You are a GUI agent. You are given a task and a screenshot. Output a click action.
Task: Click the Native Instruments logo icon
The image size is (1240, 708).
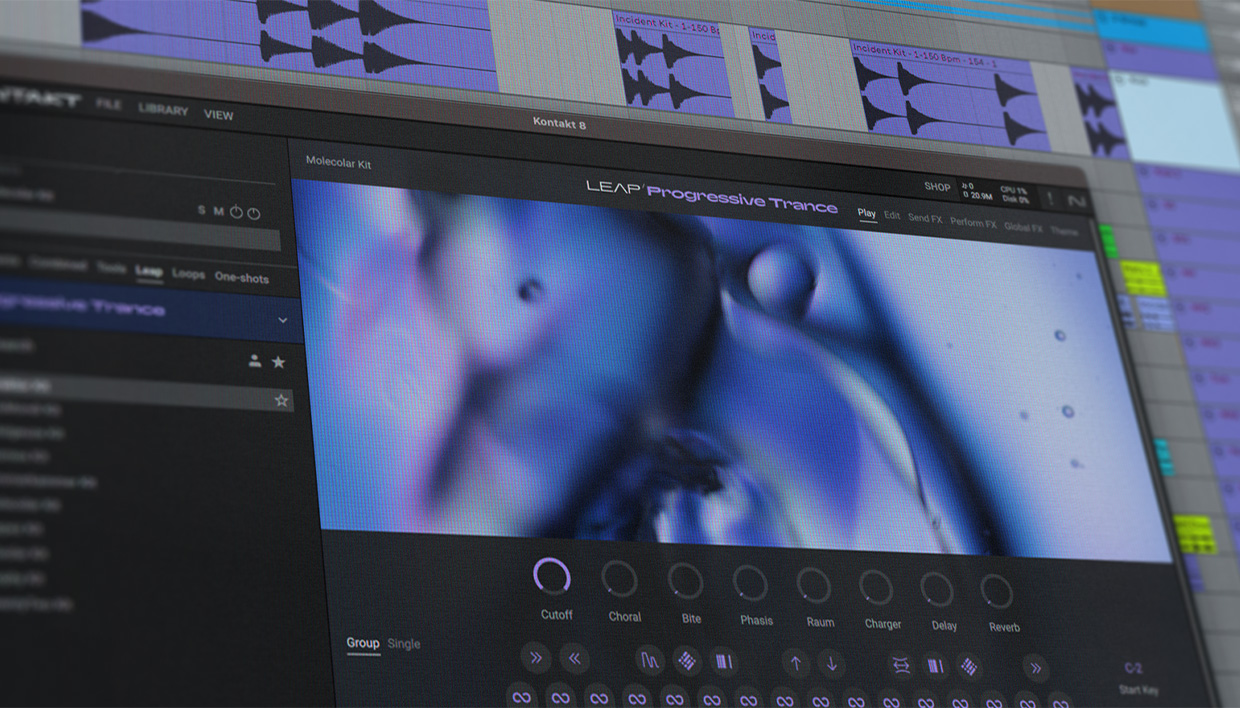1077,201
